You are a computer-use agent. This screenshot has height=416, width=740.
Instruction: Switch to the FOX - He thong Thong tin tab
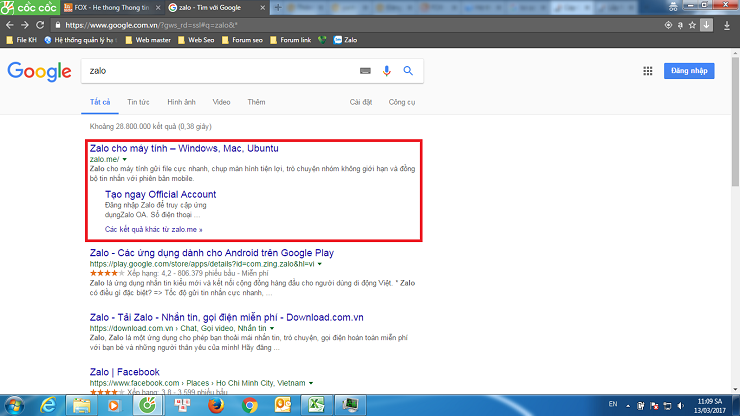click(111, 8)
